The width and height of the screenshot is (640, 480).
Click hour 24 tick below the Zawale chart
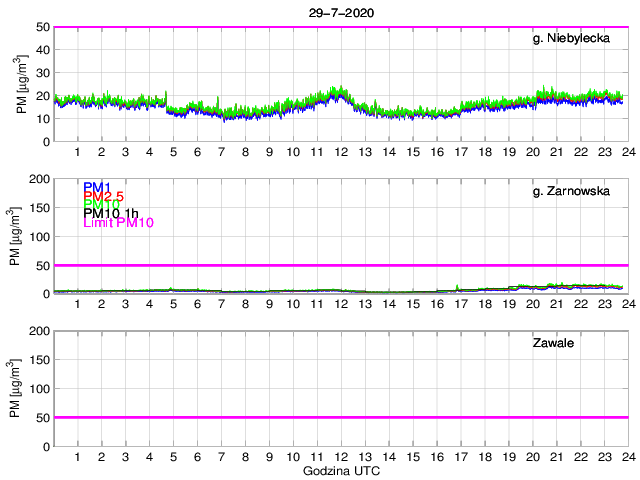627,456
